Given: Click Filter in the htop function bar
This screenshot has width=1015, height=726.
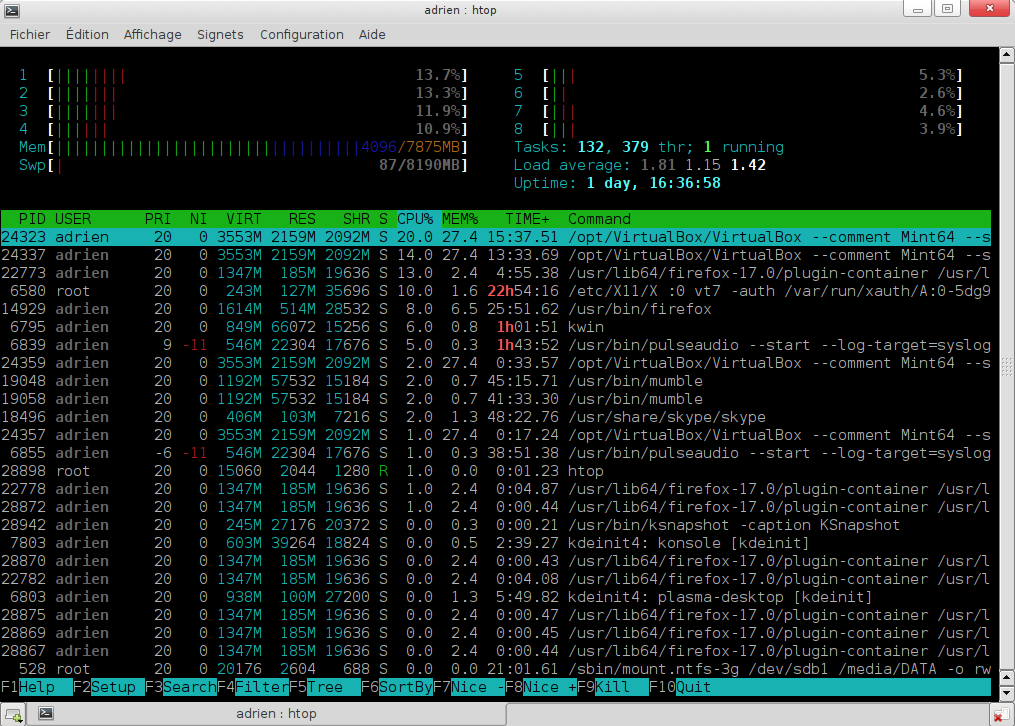Looking at the screenshot, I should pyautogui.click(x=262, y=687).
